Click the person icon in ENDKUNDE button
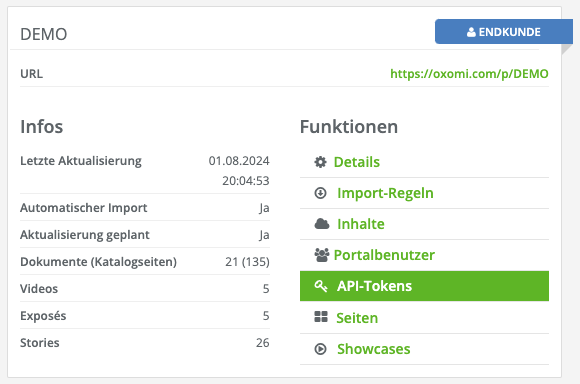This screenshot has width=580, height=384. click(471, 32)
